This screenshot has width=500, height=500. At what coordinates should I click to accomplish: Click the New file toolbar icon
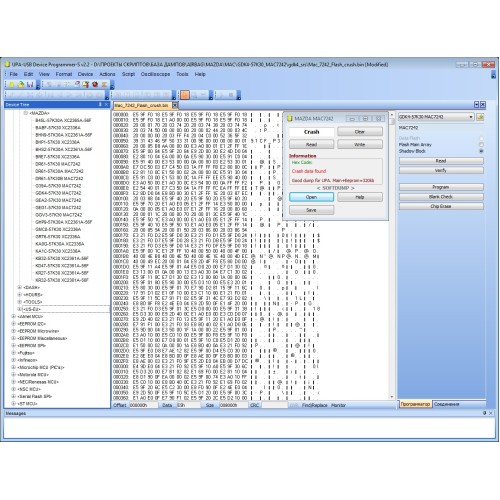[12, 84]
